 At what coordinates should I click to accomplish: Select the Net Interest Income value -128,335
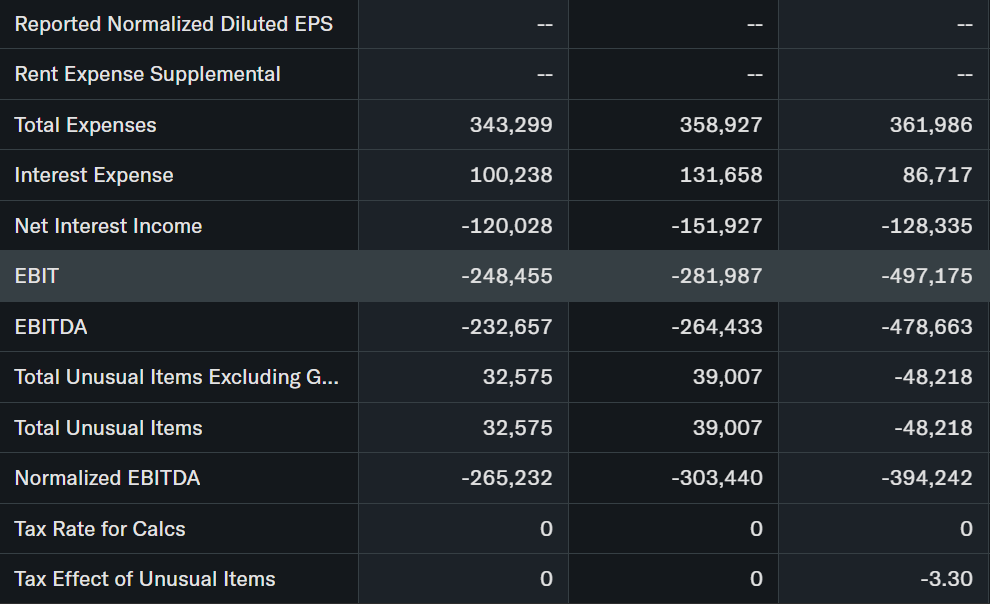click(x=926, y=226)
